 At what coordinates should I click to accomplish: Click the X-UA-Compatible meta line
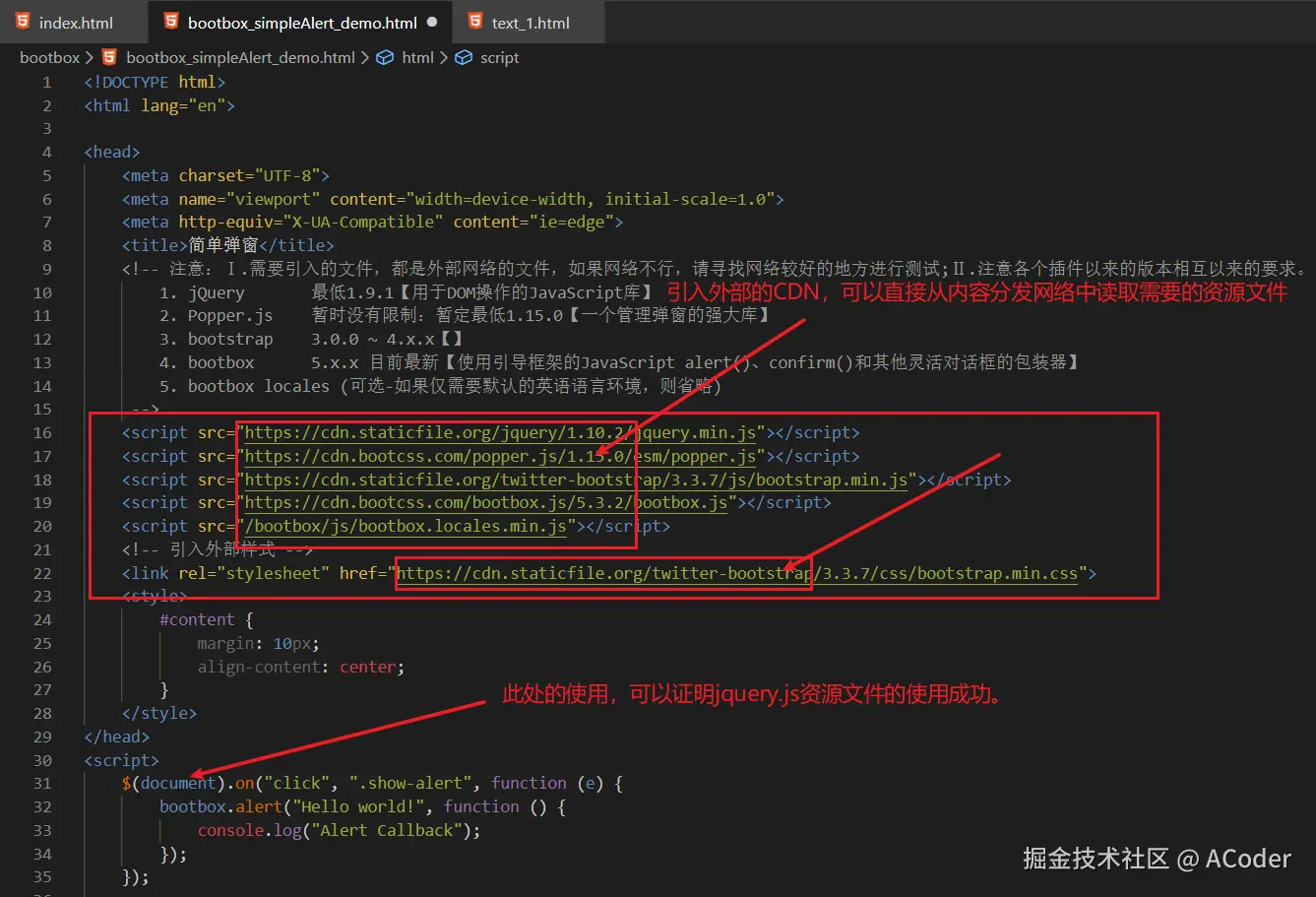[x=373, y=223]
